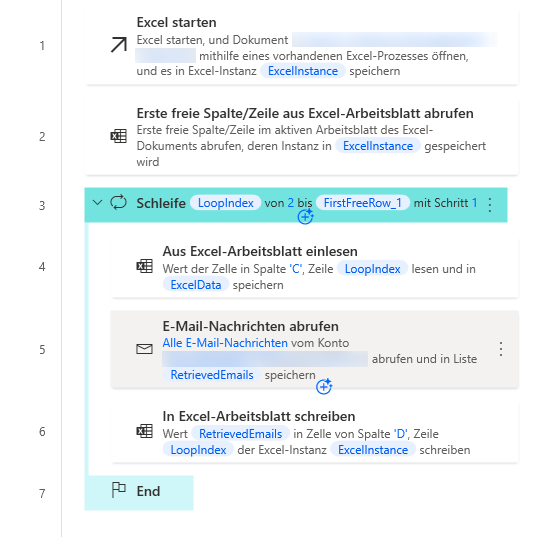Click line number 7 in the gutter
The height and width of the screenshot is (537, 536).
(42, 494)
